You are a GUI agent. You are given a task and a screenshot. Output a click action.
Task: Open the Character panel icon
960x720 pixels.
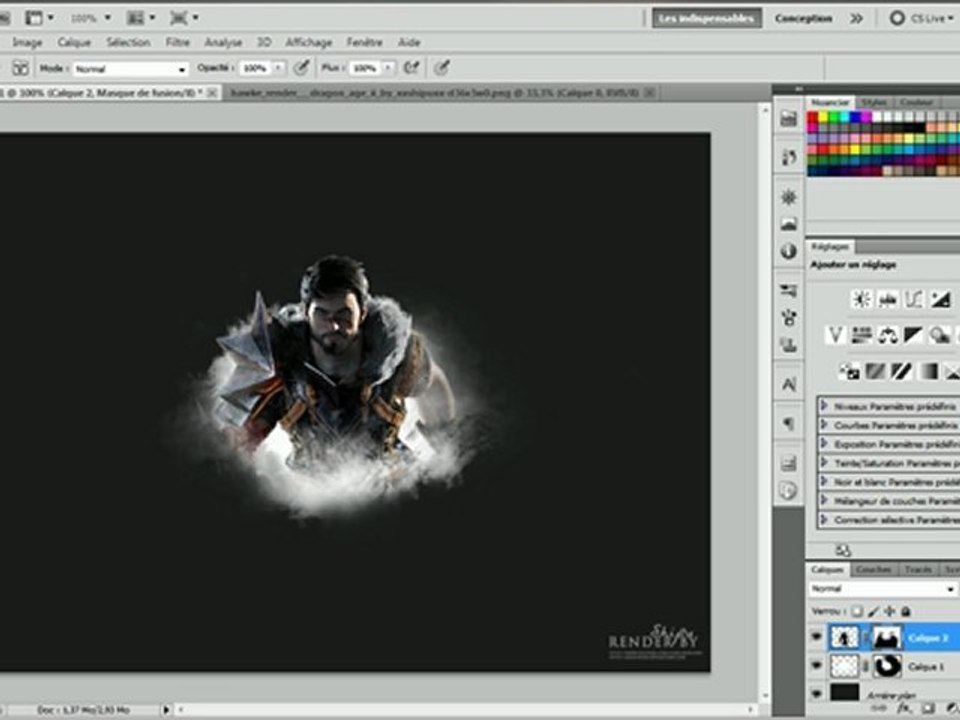[x=789, y=384]
